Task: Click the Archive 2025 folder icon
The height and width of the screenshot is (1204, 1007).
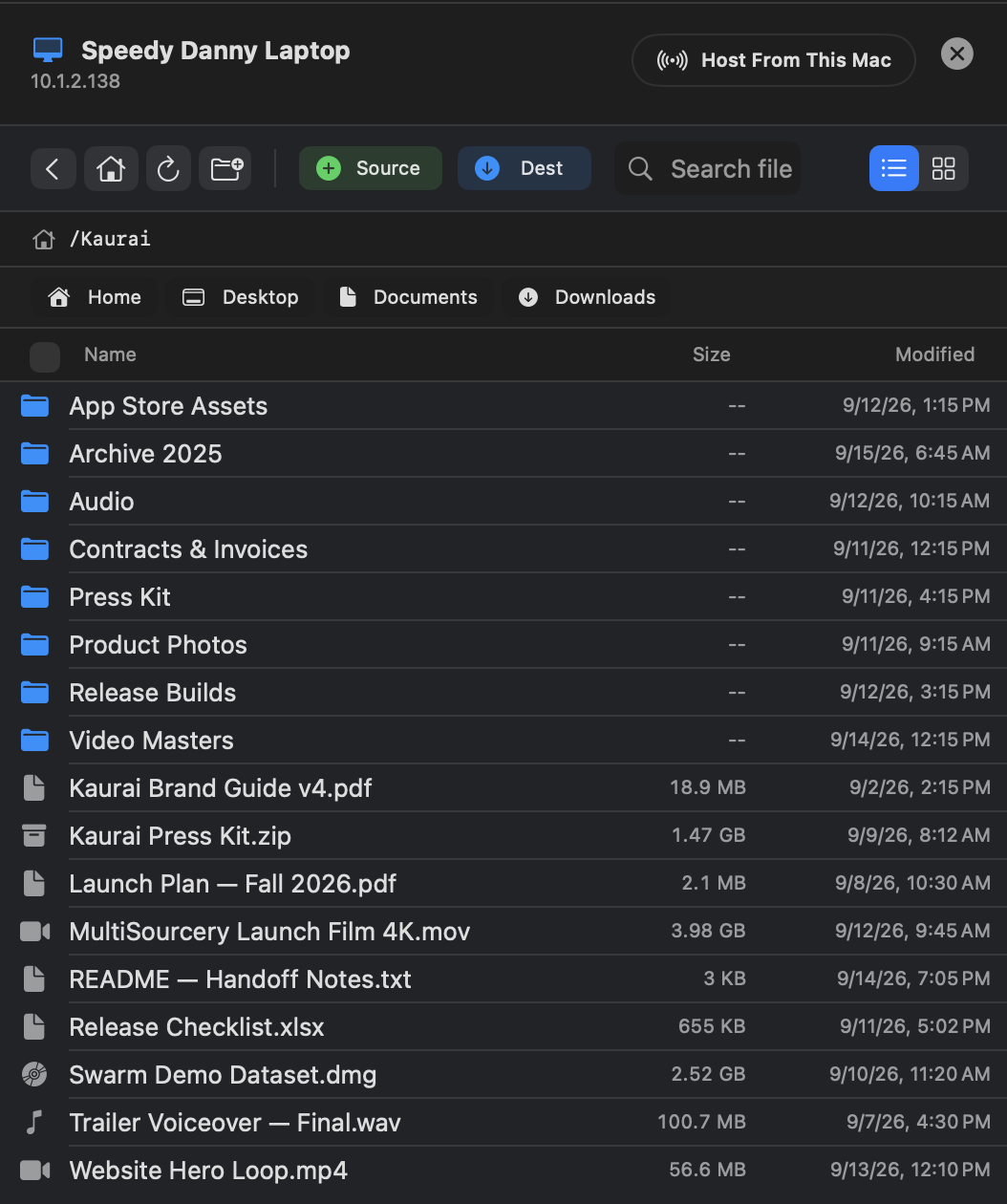Action: click(35, 454)
